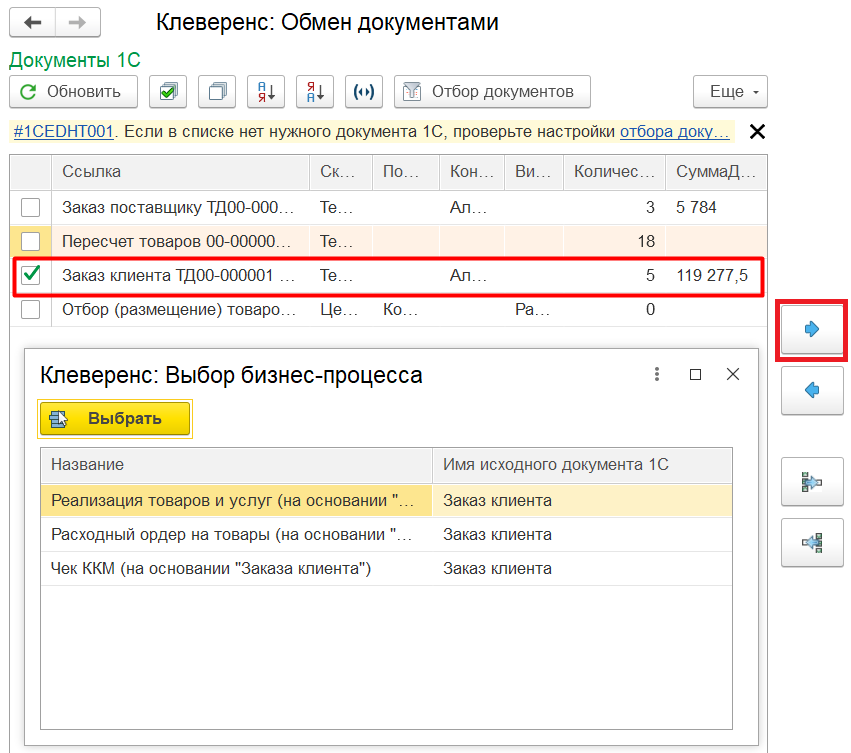Click the 119 277,5 sum cell
Screen dimensions: 851x753
(712, 276)
